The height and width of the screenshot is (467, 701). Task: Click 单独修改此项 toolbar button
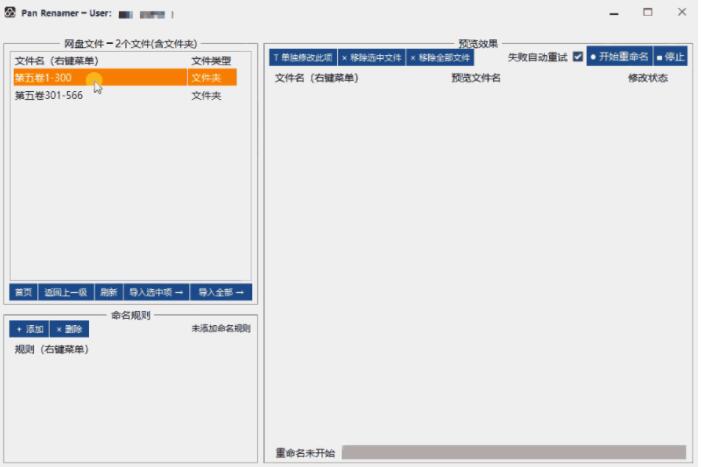click(303, 58)
